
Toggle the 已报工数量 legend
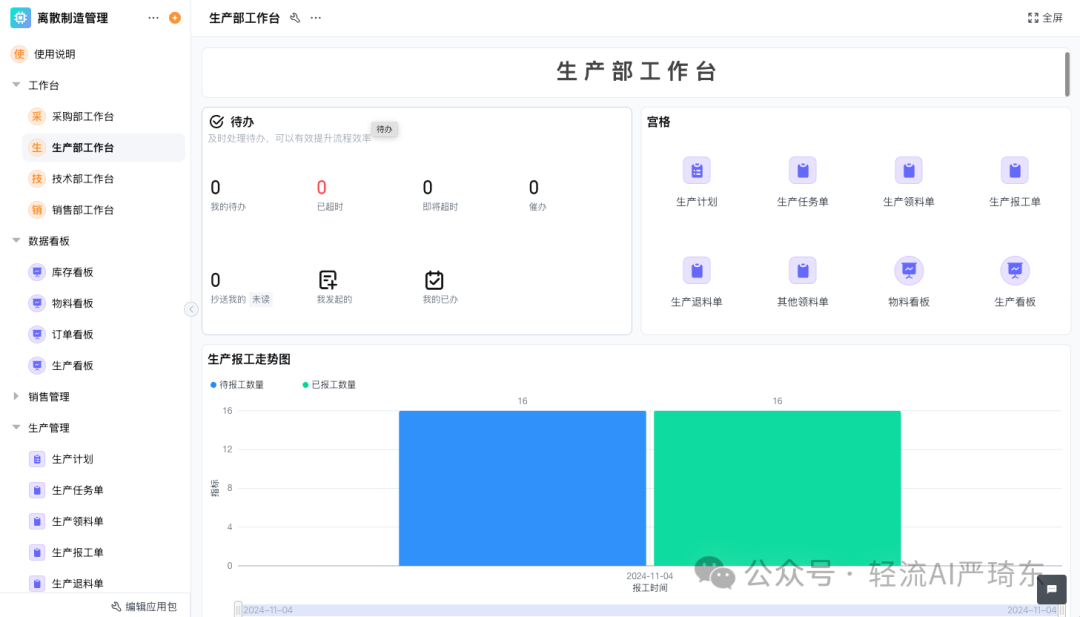(328, 384)
